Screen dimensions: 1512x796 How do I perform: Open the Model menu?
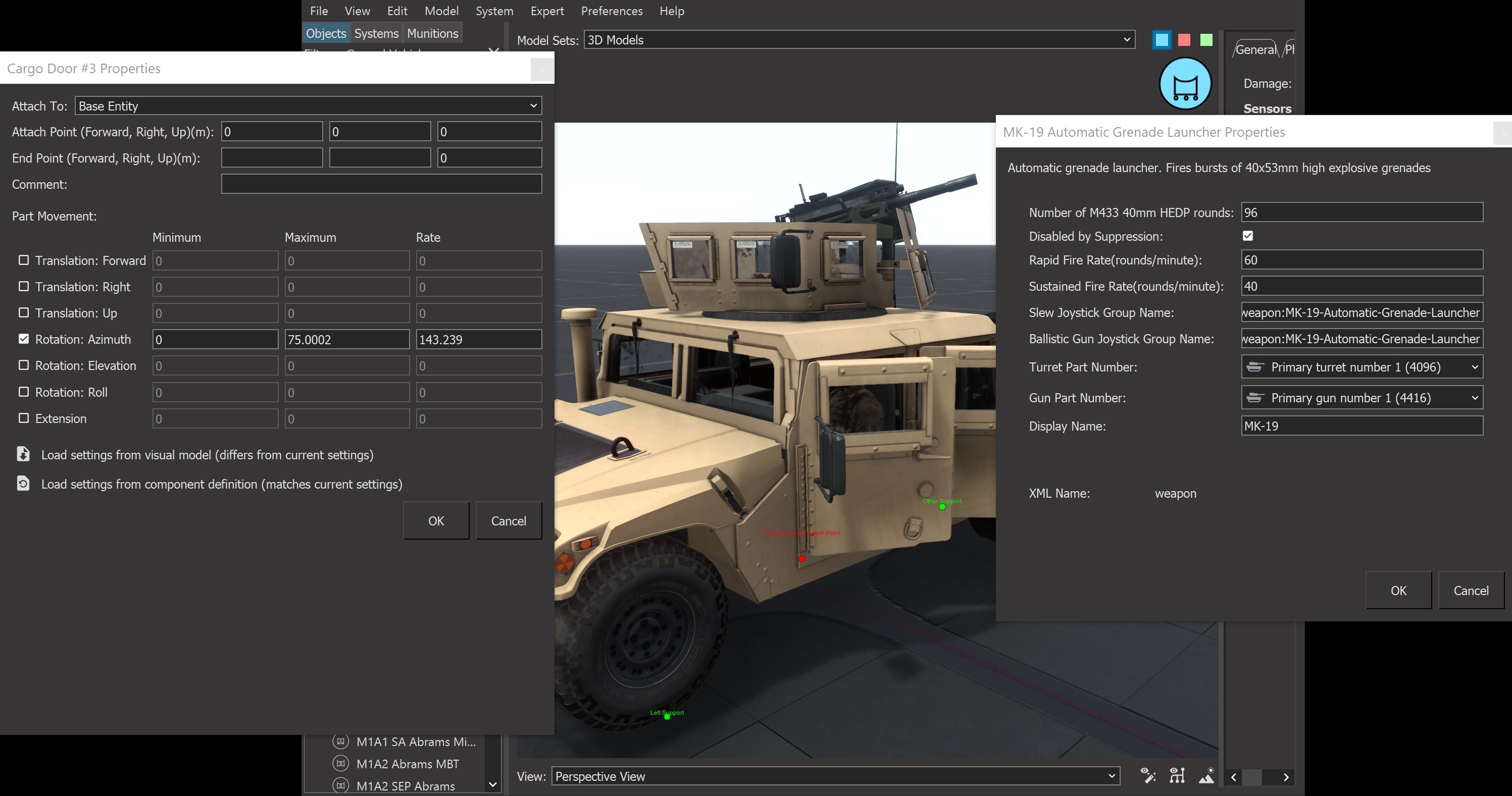click(441, 11)
